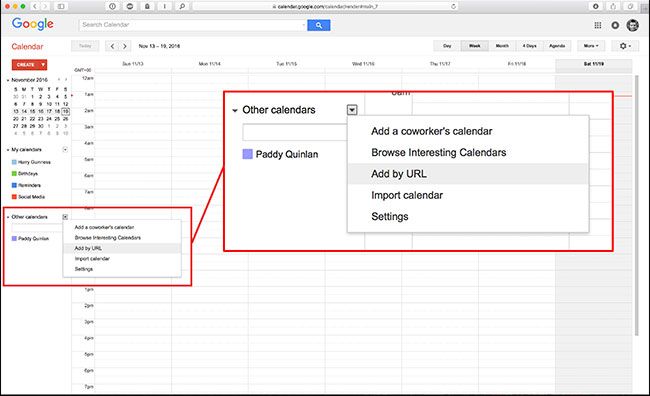This screenshot has height=396, width=650.
Task: Open the Create button's dropdown arrow
Action: [43, 65]
